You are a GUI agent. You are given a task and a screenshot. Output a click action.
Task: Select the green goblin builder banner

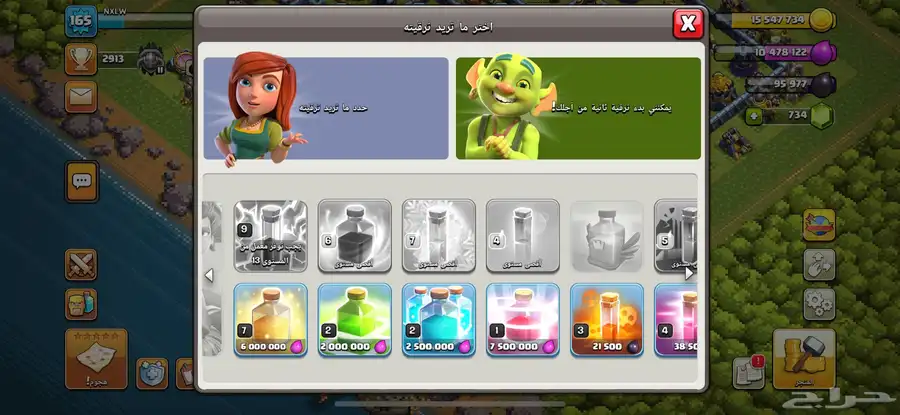pos(578,108)
